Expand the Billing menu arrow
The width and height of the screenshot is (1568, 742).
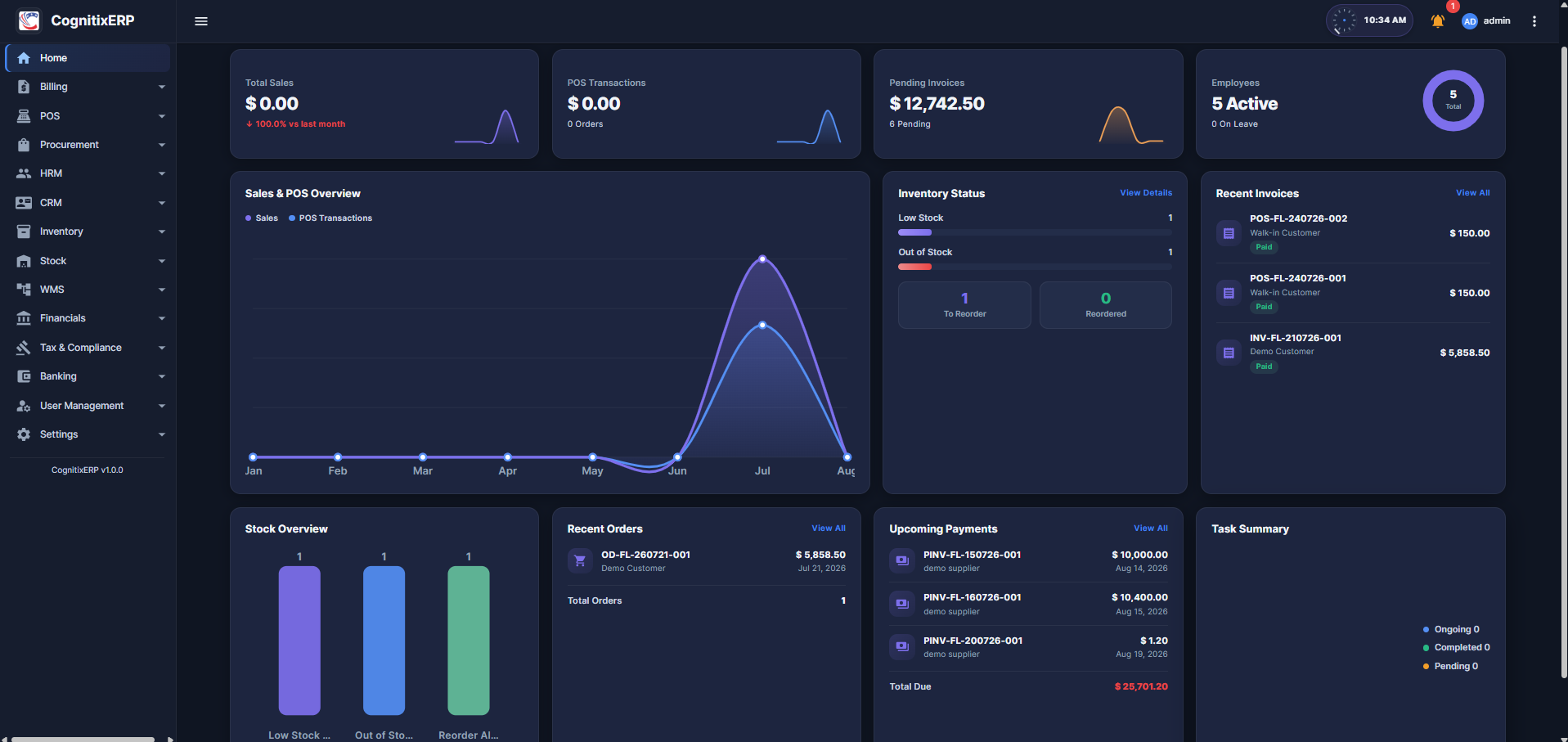coord(162,87)
